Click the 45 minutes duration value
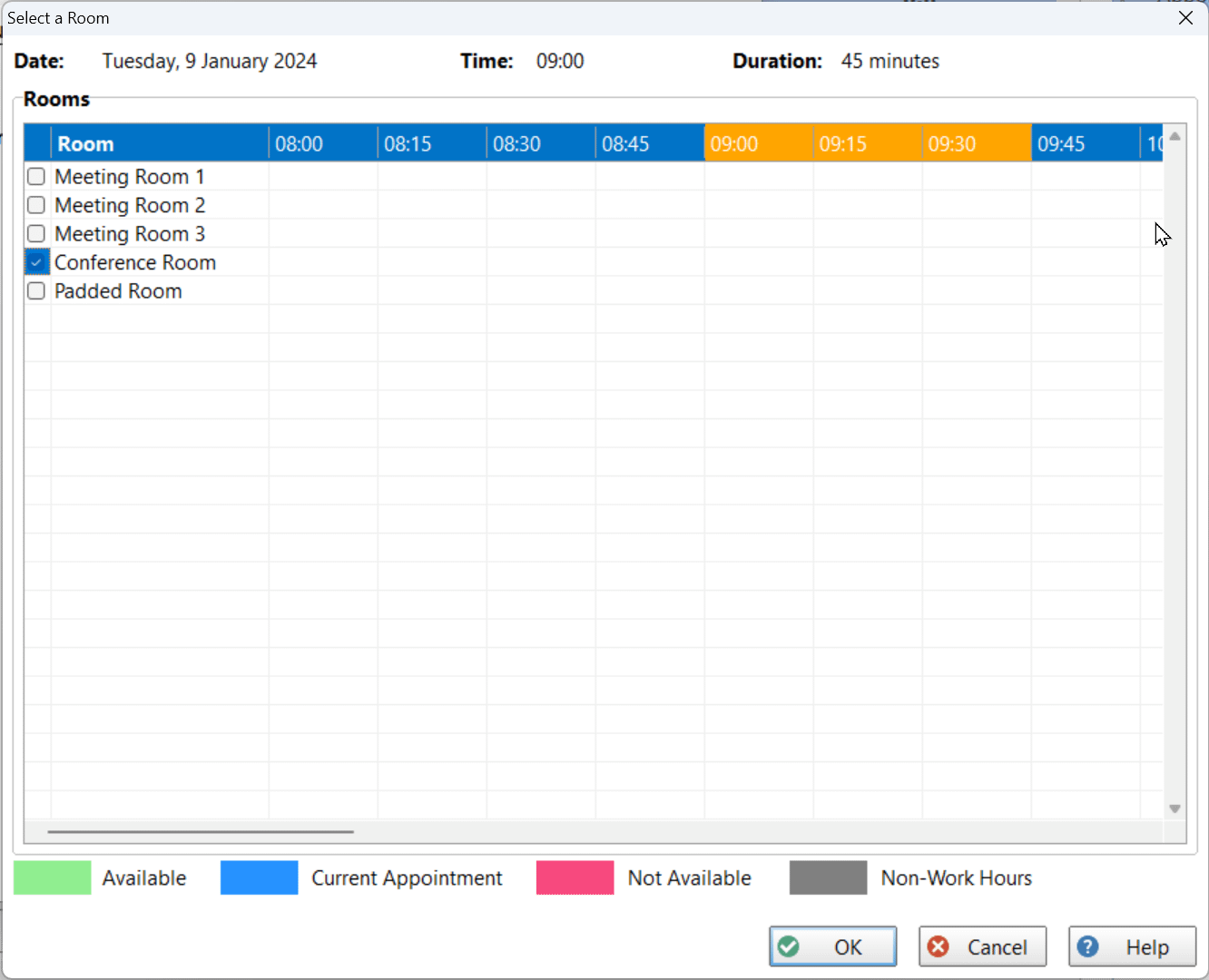 [x=890, y=61]
